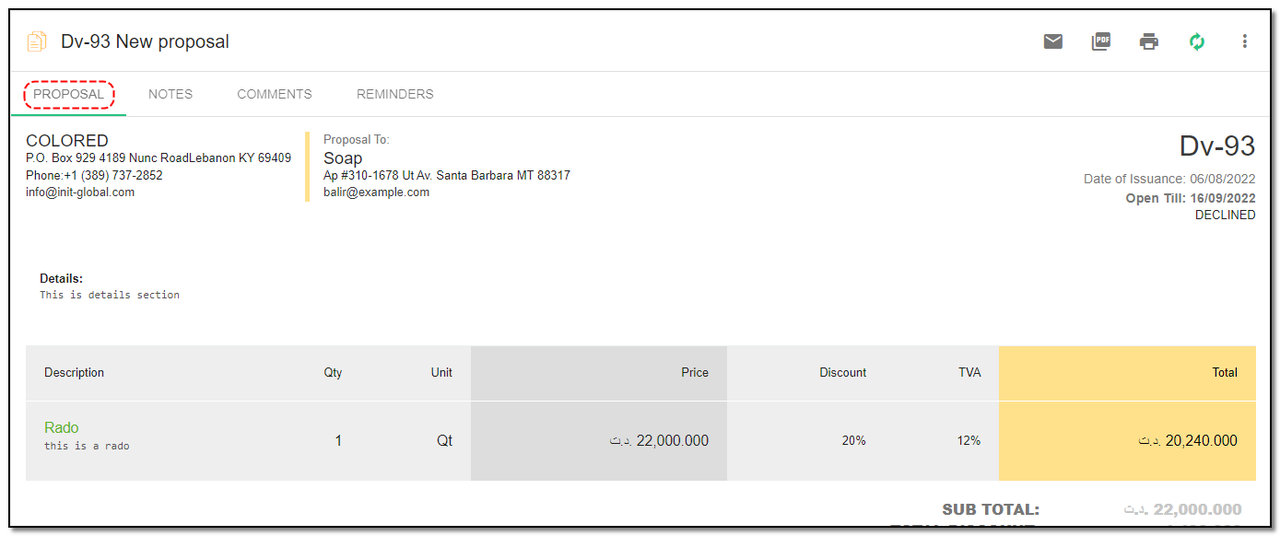Click the Soap client name
Image resolution: width=1280 pixels, height=536 pixels.
(343, 158)
